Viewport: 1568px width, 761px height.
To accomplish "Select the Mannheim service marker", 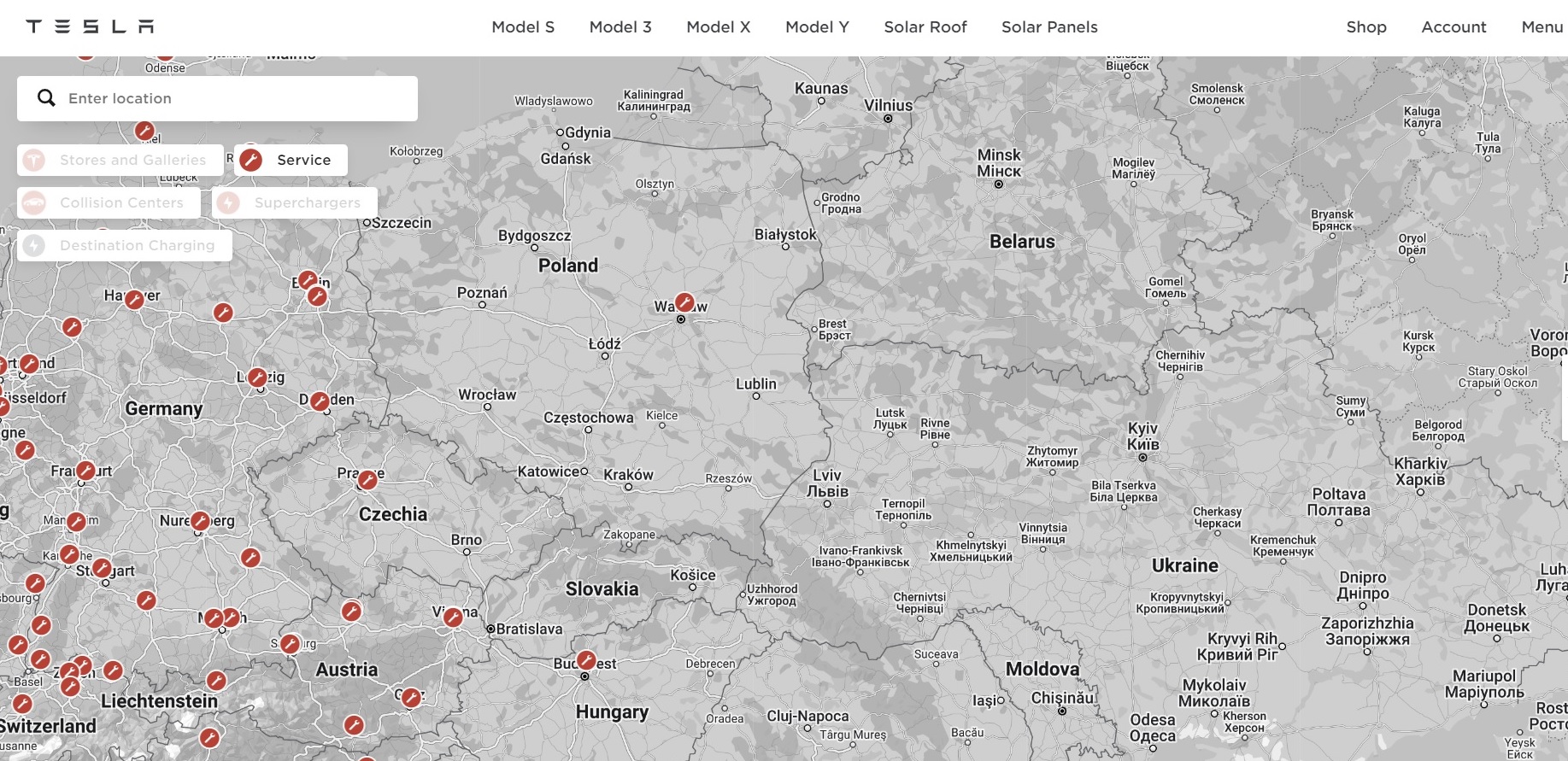I will click(76, 522).
